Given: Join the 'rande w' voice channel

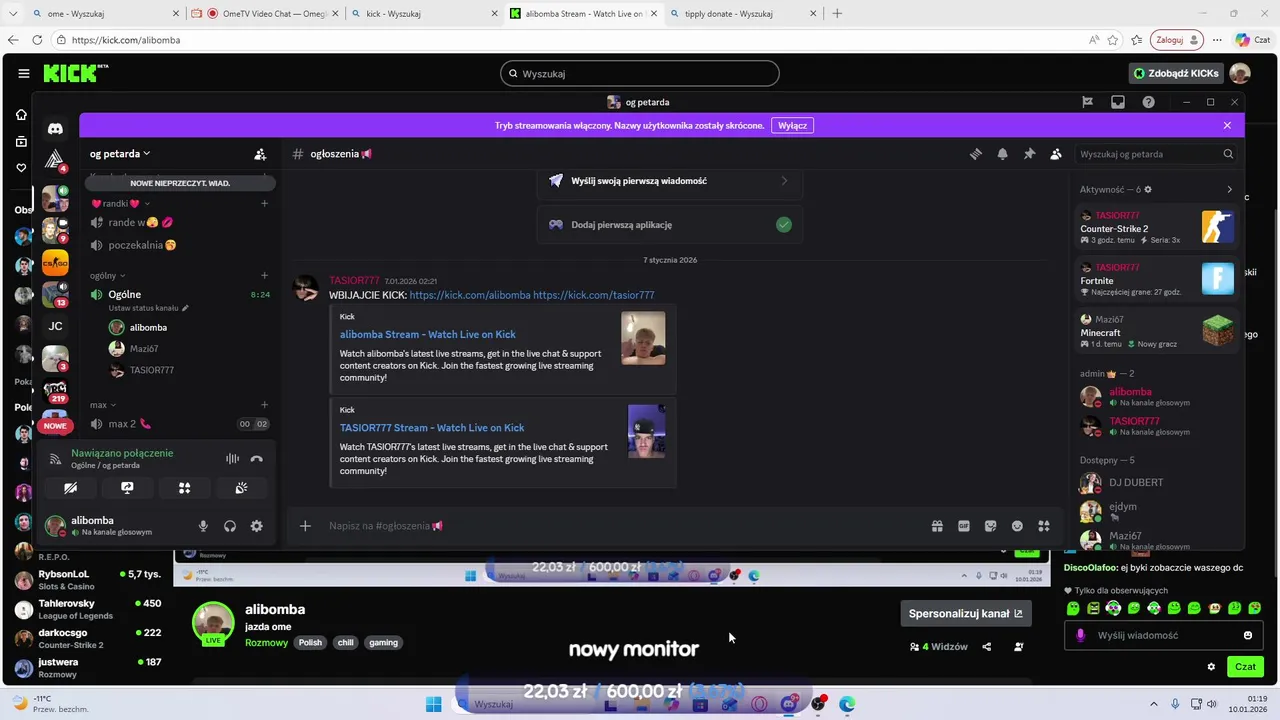Looking at the screenshot, I should pos(178,223).
